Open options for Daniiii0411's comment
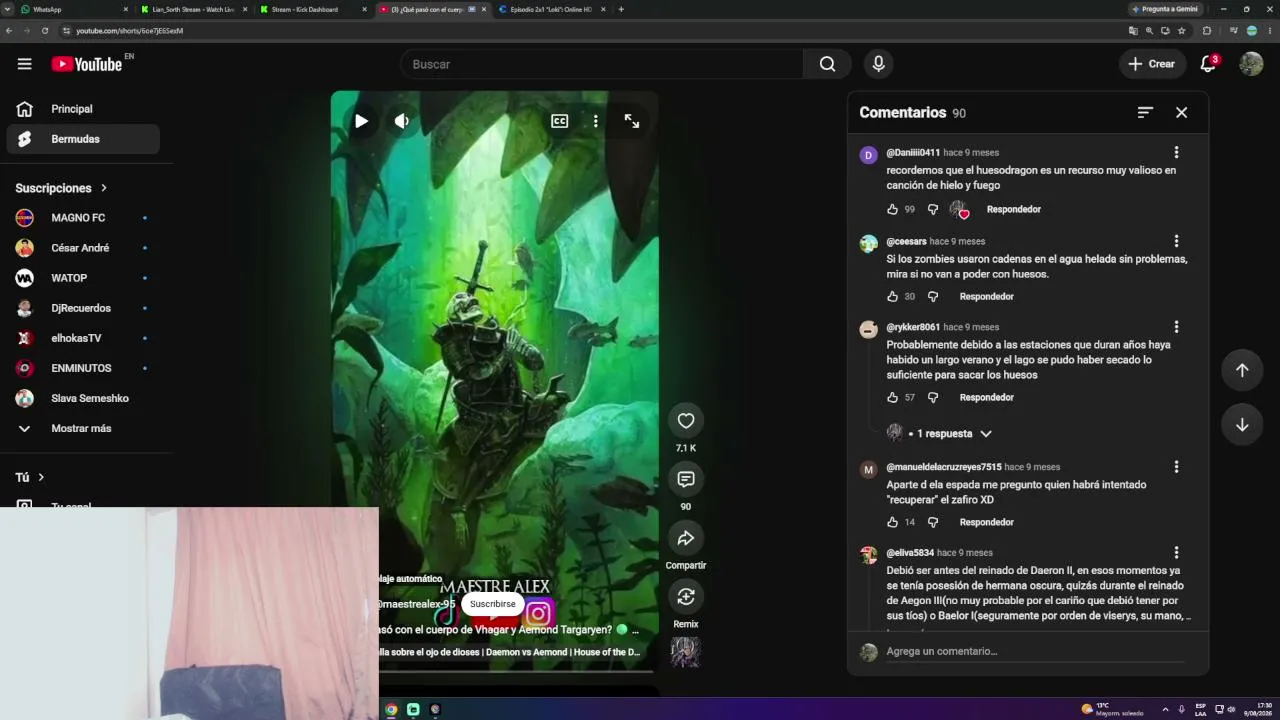Image resolution: width=1280 pixels, height=720 pixels. tap(1176, 153)
